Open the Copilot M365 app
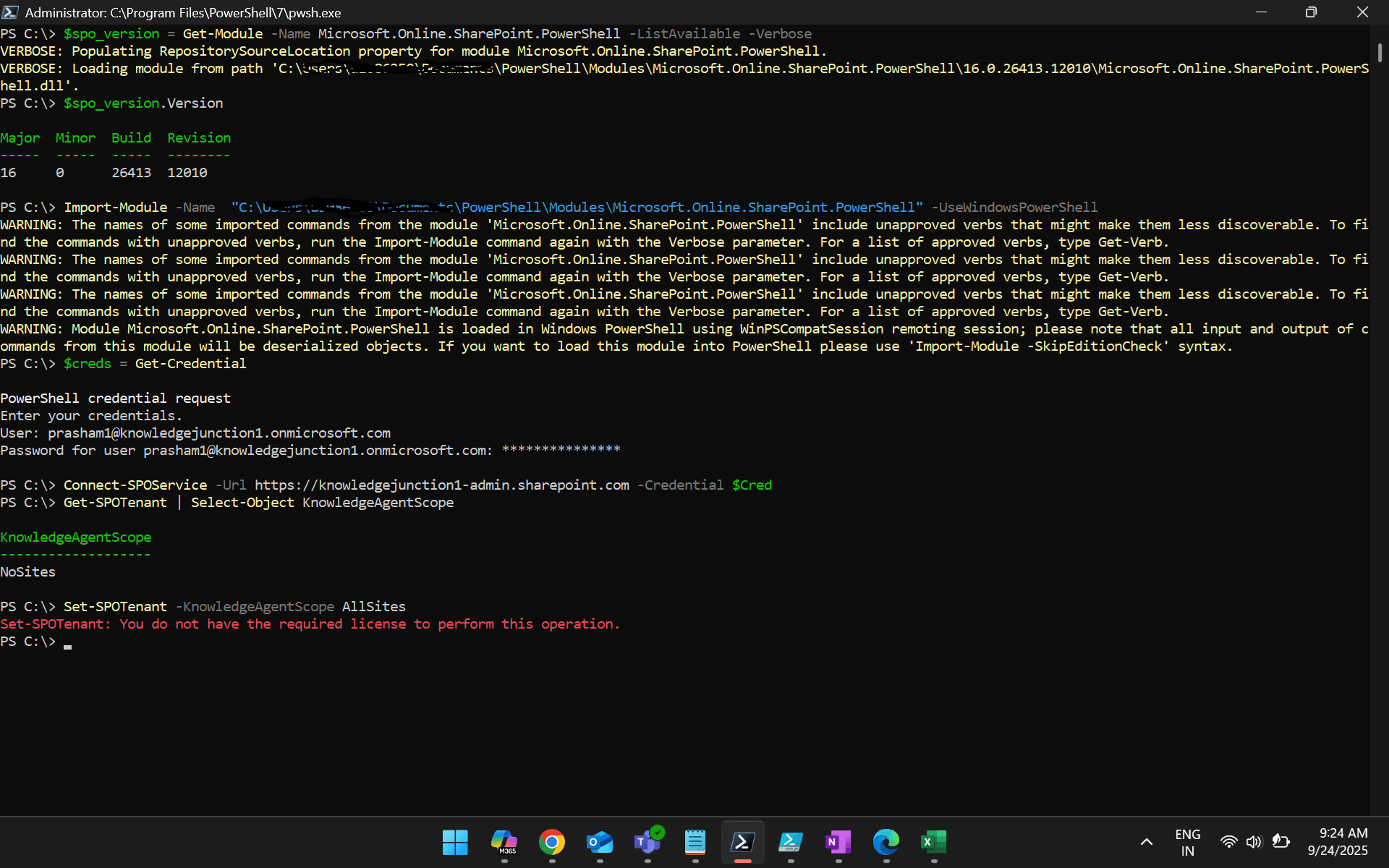 tap(504, 843)
